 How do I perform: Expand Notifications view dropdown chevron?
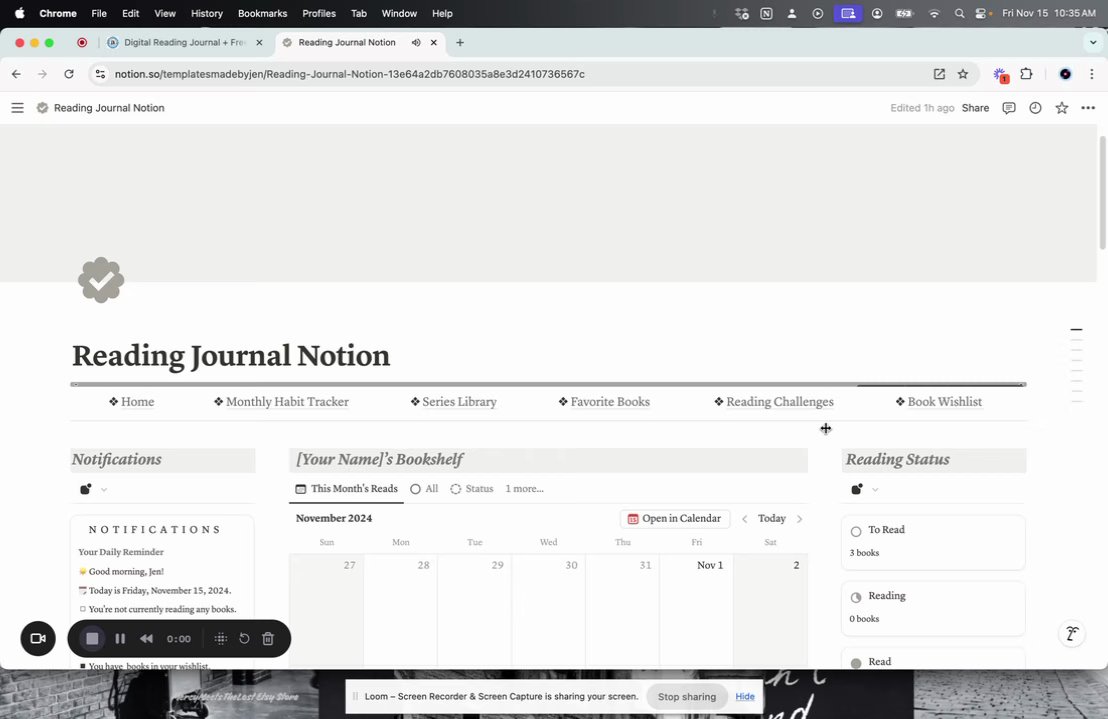tap(104, 489)
